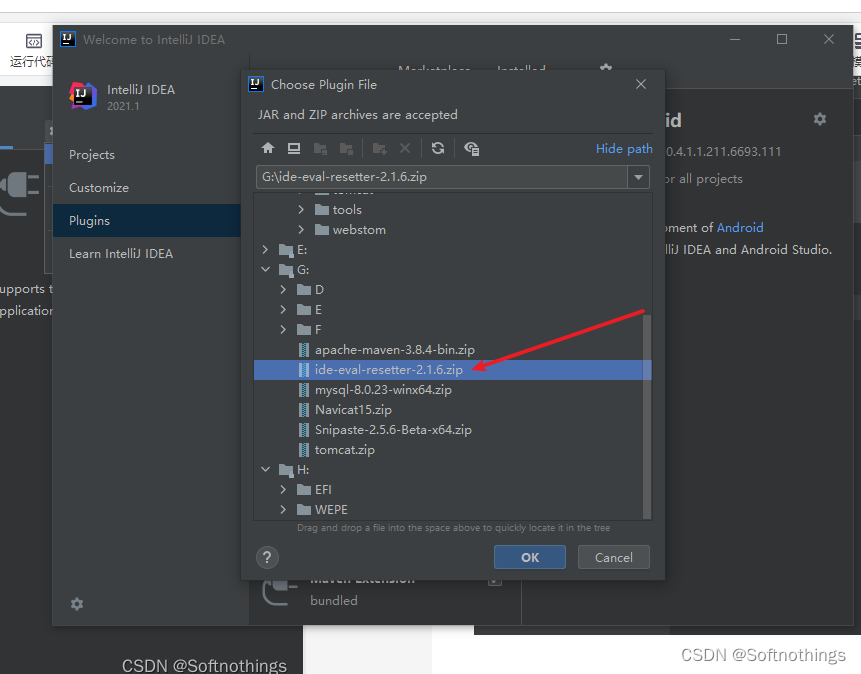Close the Choose Plugin File dialog
861x674 pixels.
tap(641, 84)
